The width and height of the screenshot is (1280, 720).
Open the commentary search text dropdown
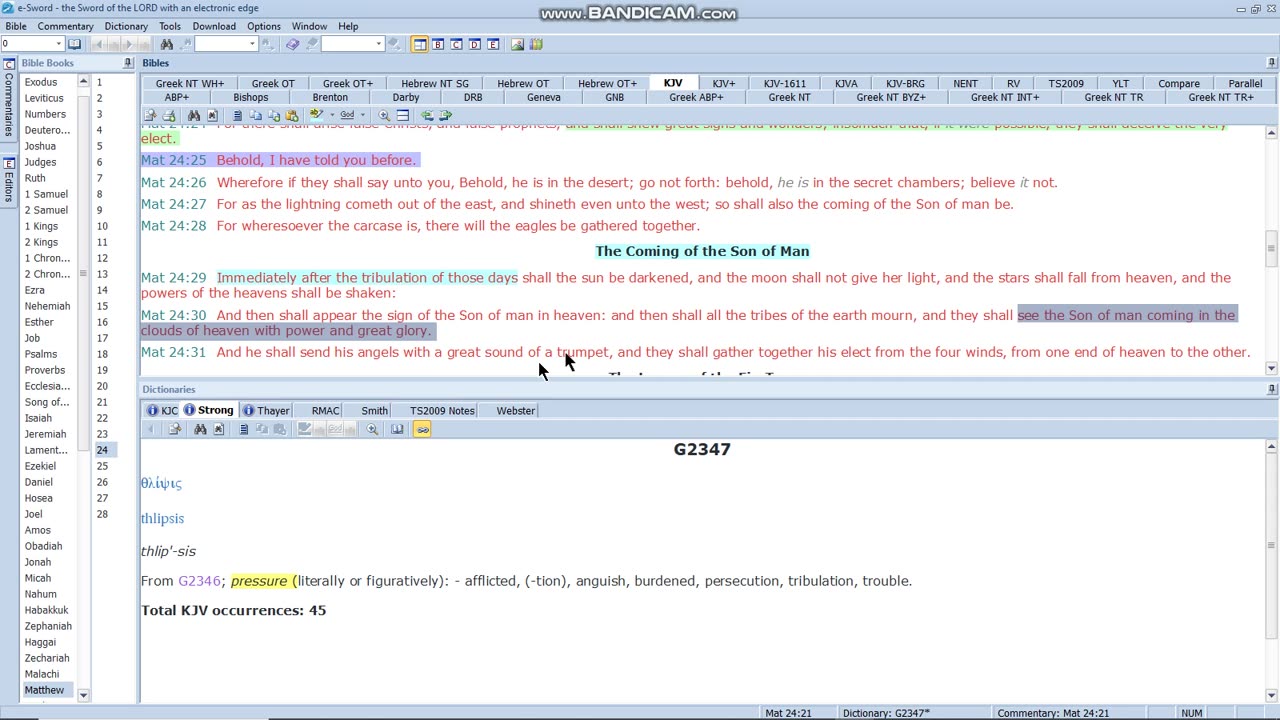click(378, 44)
